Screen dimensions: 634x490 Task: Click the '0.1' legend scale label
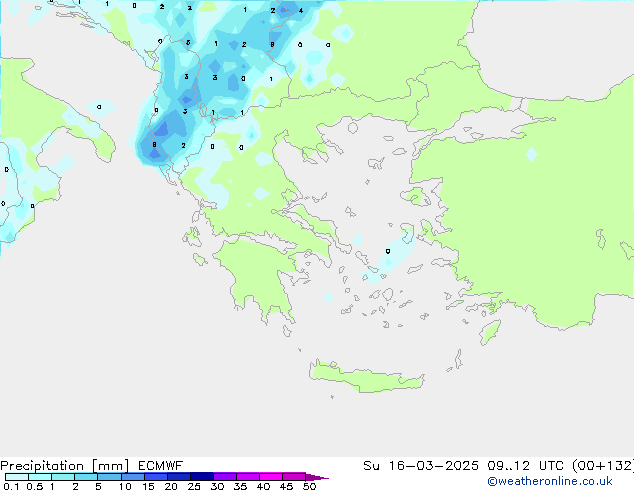[x=11, y=486]
